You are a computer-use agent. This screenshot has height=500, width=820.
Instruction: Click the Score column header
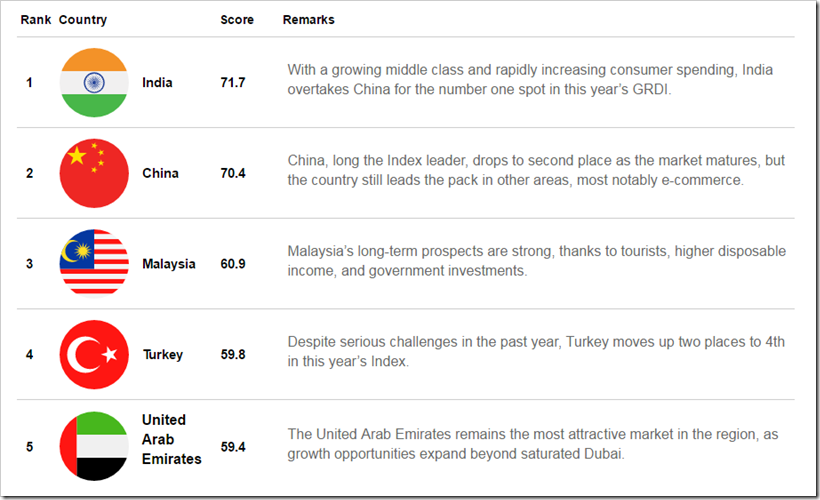click(237, 20)
